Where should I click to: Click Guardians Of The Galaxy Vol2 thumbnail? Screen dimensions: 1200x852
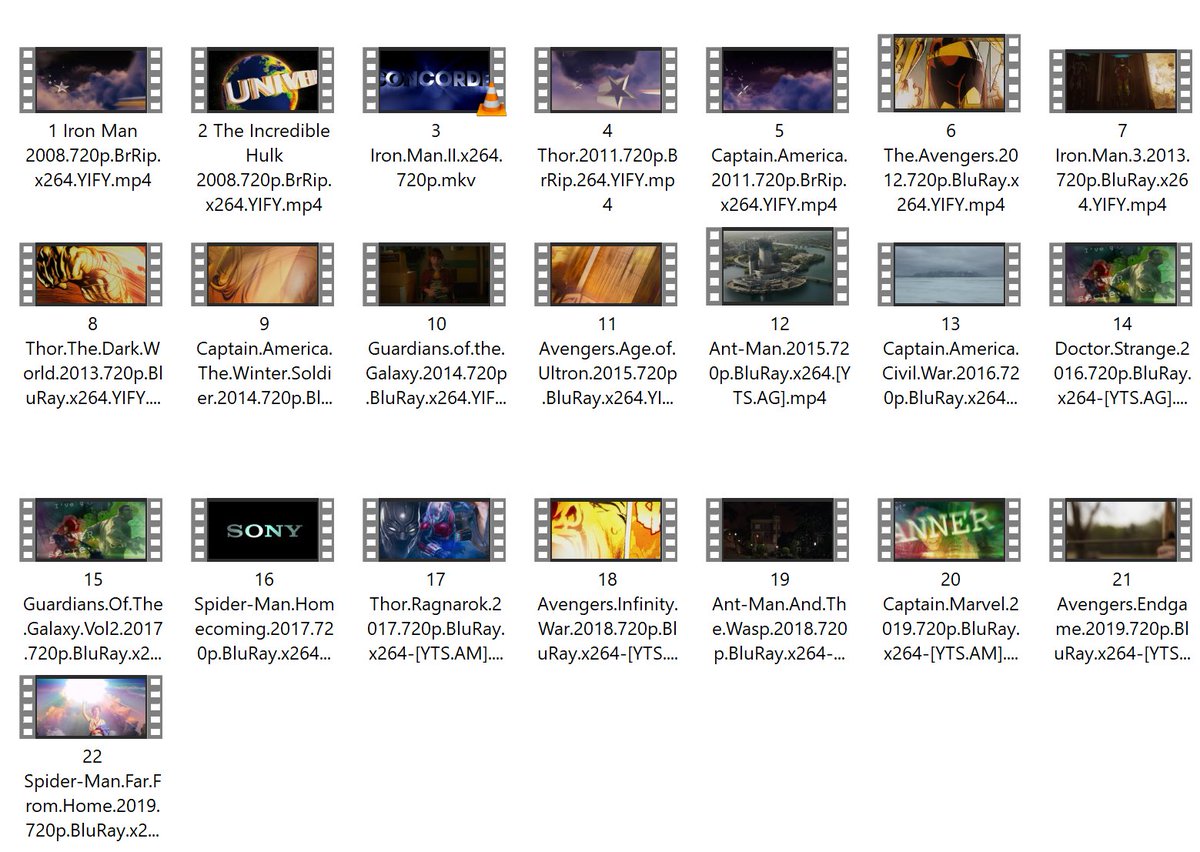(91, 530)
